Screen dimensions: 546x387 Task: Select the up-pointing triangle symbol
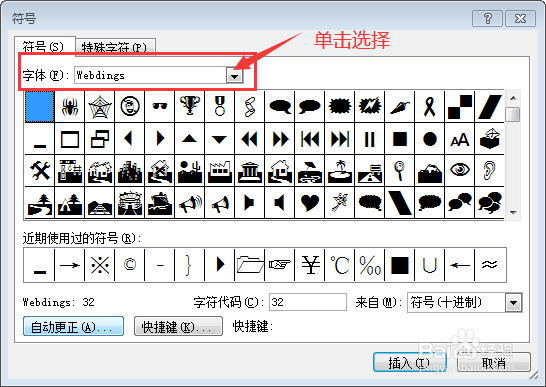click(190, 139)
